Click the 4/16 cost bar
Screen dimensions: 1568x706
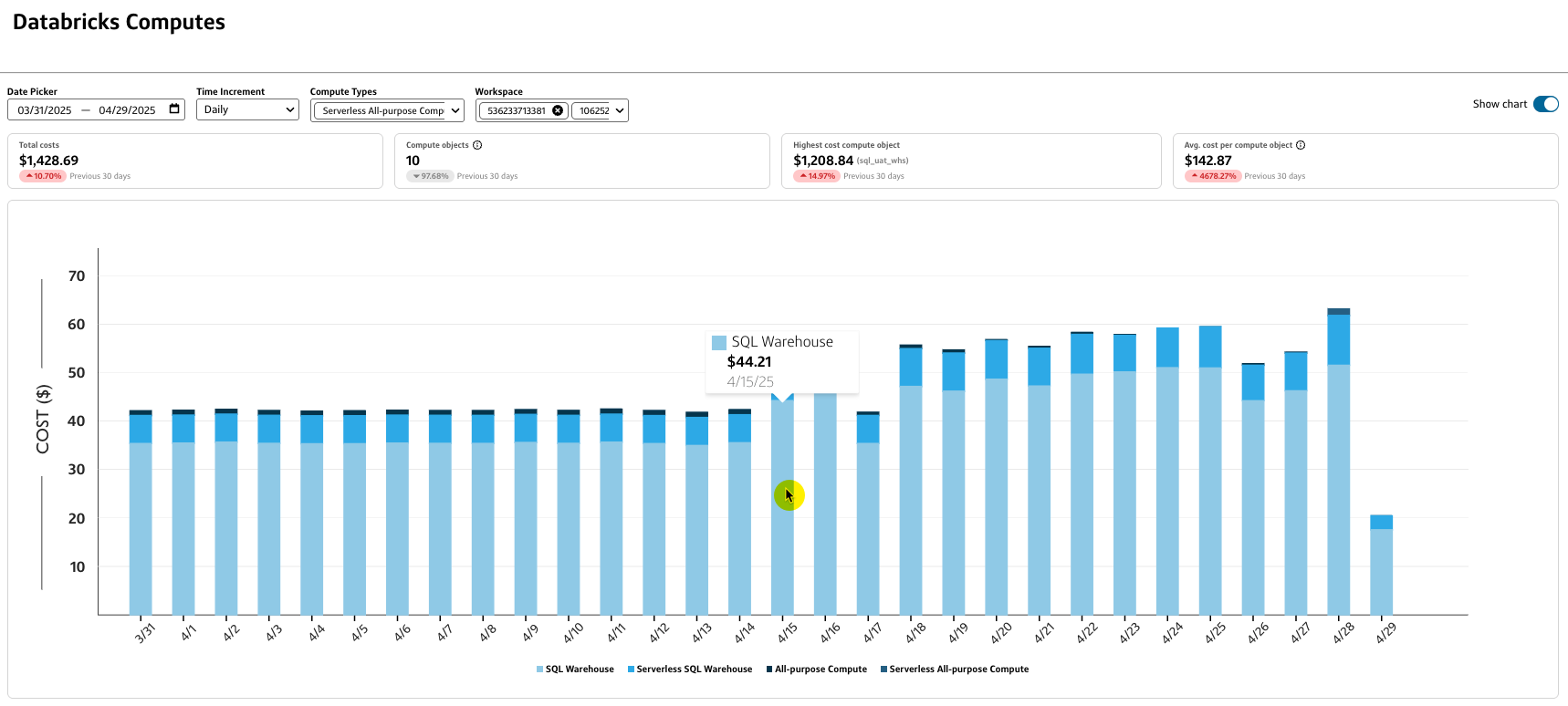click(825, 504)
